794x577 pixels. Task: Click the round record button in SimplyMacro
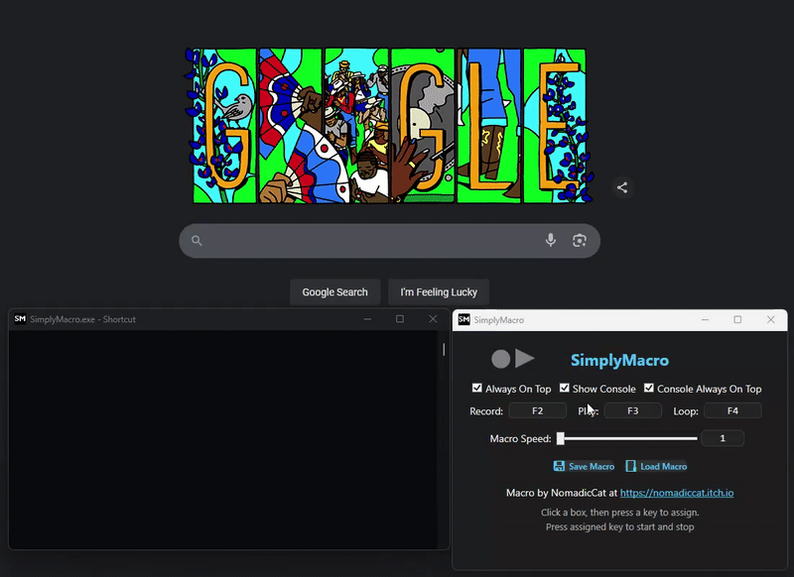tap(500, 359)
